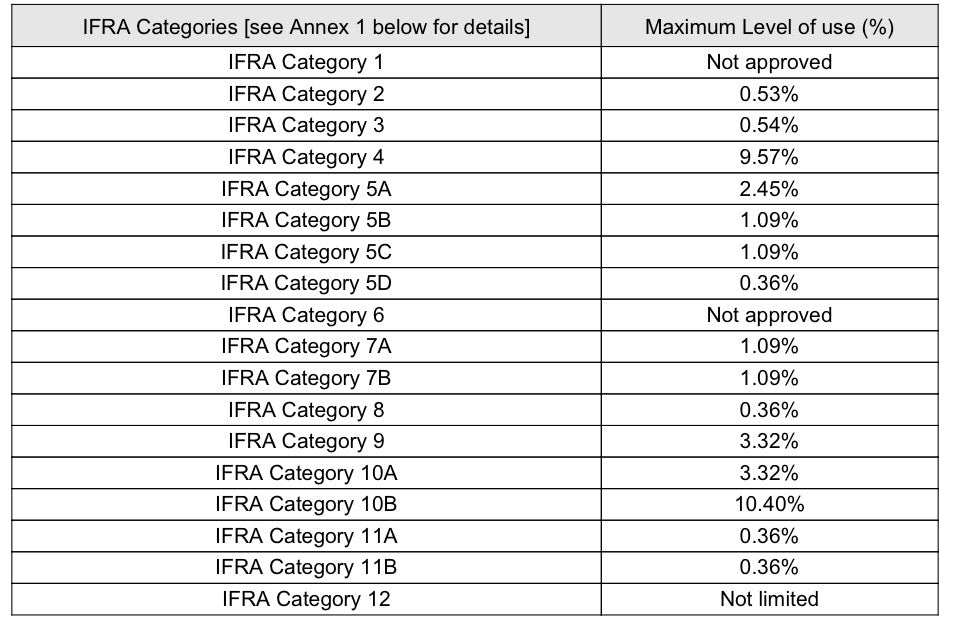Screen dimensions: 955x621
Task: Click Not approved value for Category 1
Action: pos(769,62)
